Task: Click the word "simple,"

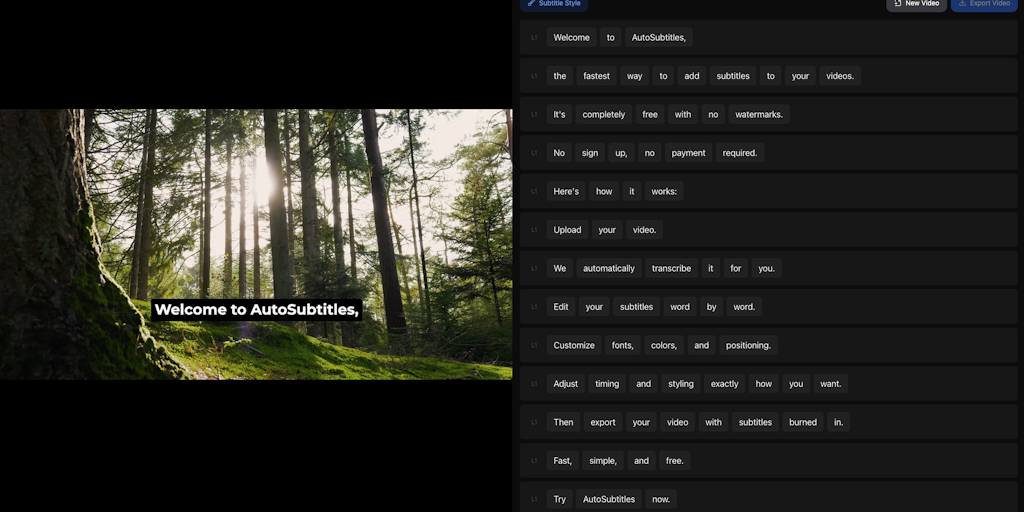Action: pyautogui.click(x=603, y=461)
